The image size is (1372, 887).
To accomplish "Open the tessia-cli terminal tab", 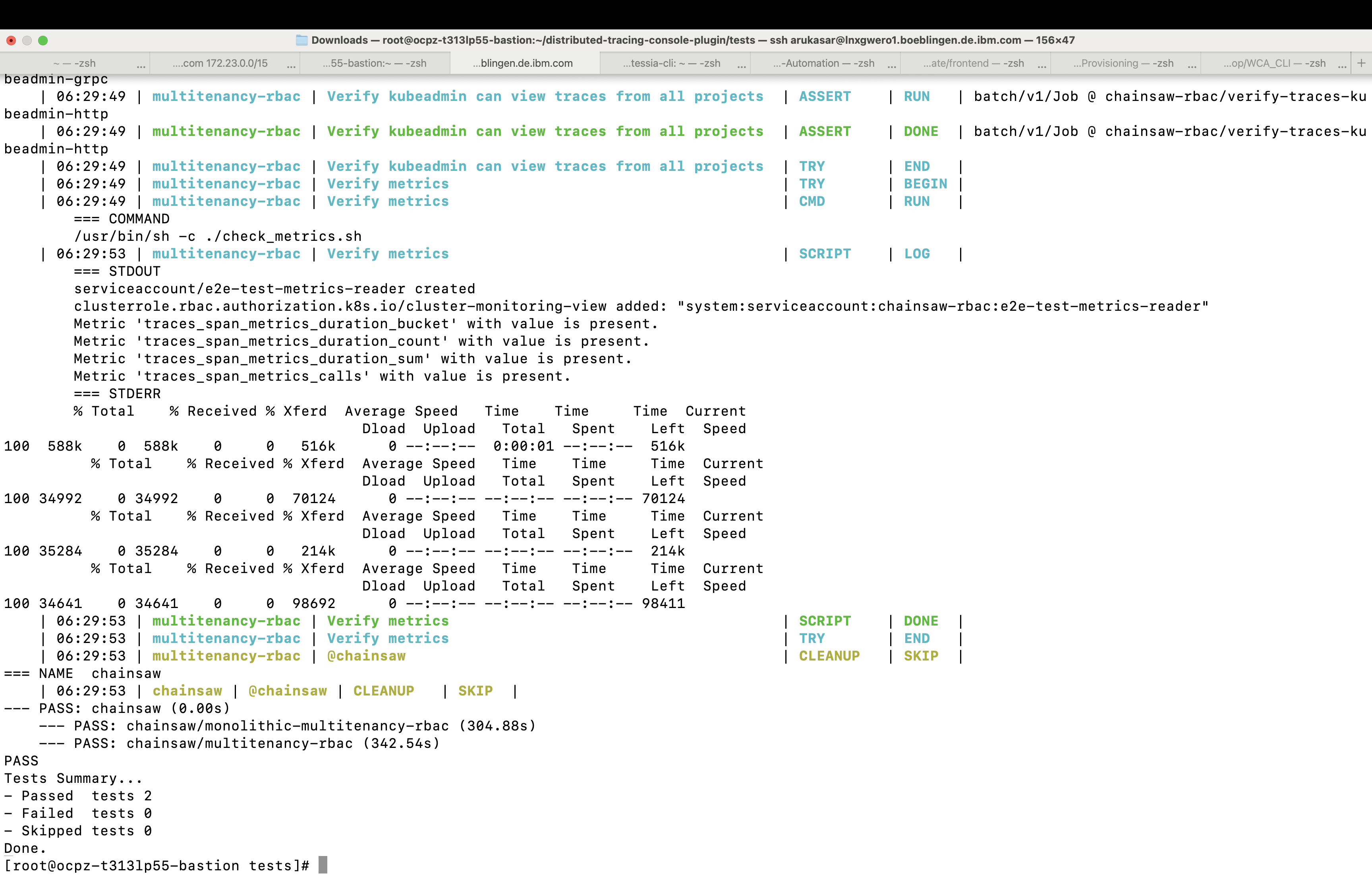I will 671,63.
